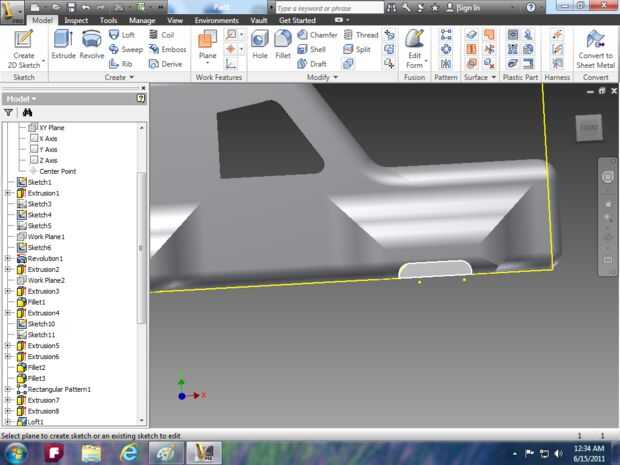This screenshot has height=465, width=620.
Task: Click the taskbar clock
Action: (589, 453)
